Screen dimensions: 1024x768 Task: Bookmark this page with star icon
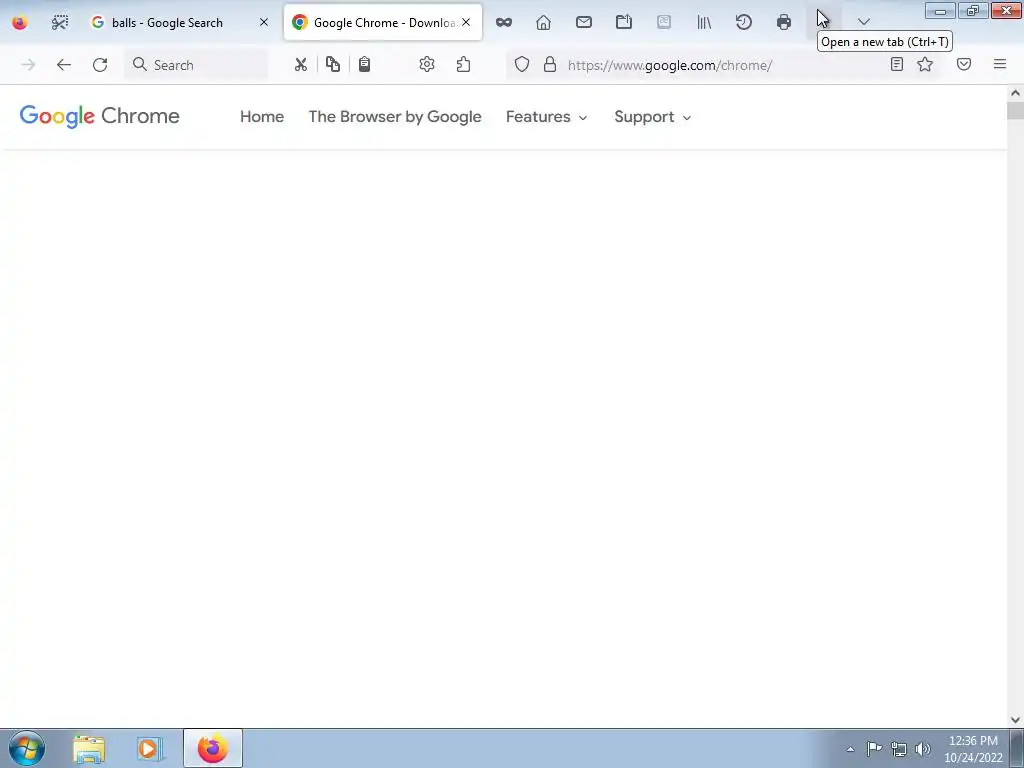925,64
